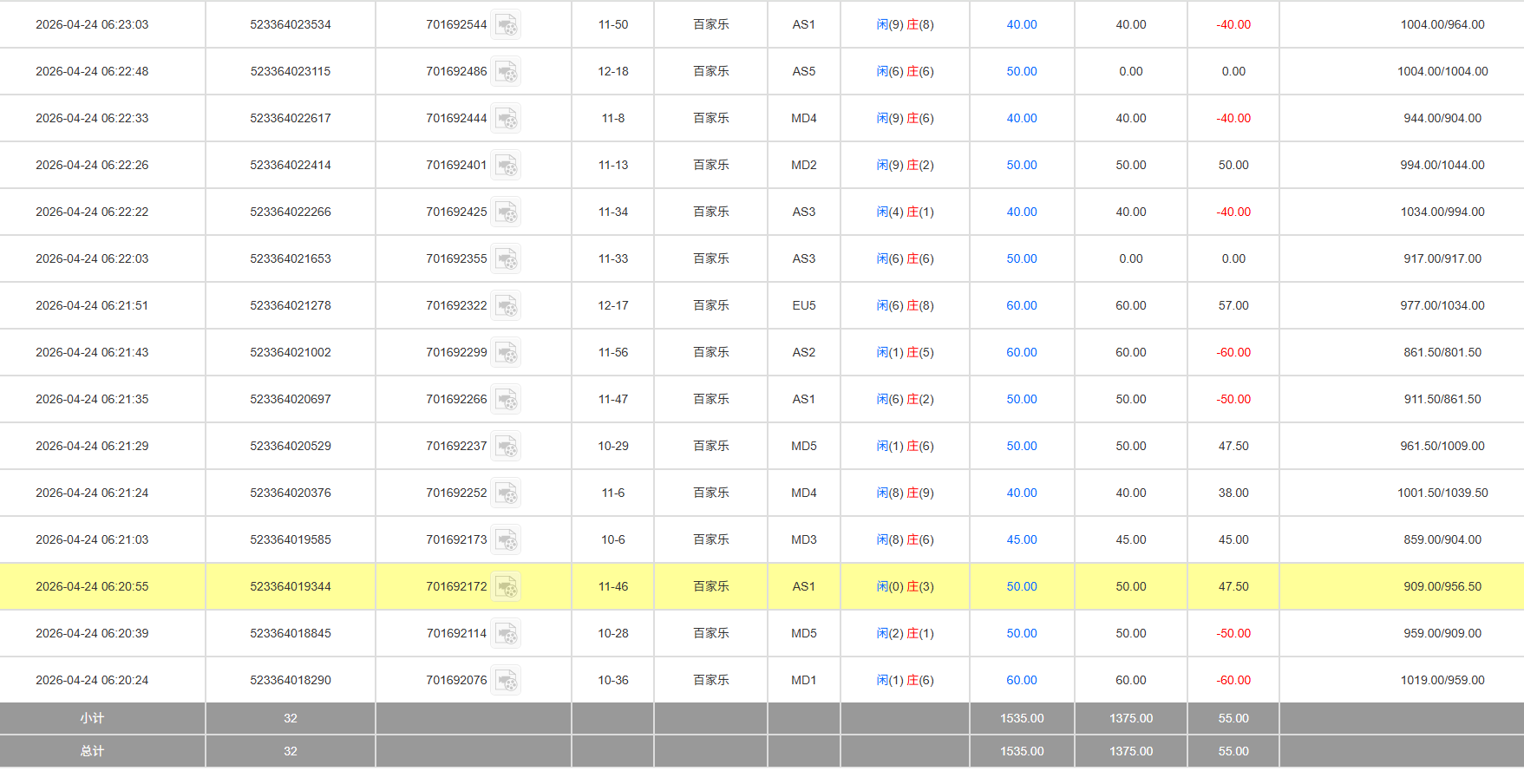1524x784 pixels.
Task: Click win/loss value 57.00
Action: 1233,305
